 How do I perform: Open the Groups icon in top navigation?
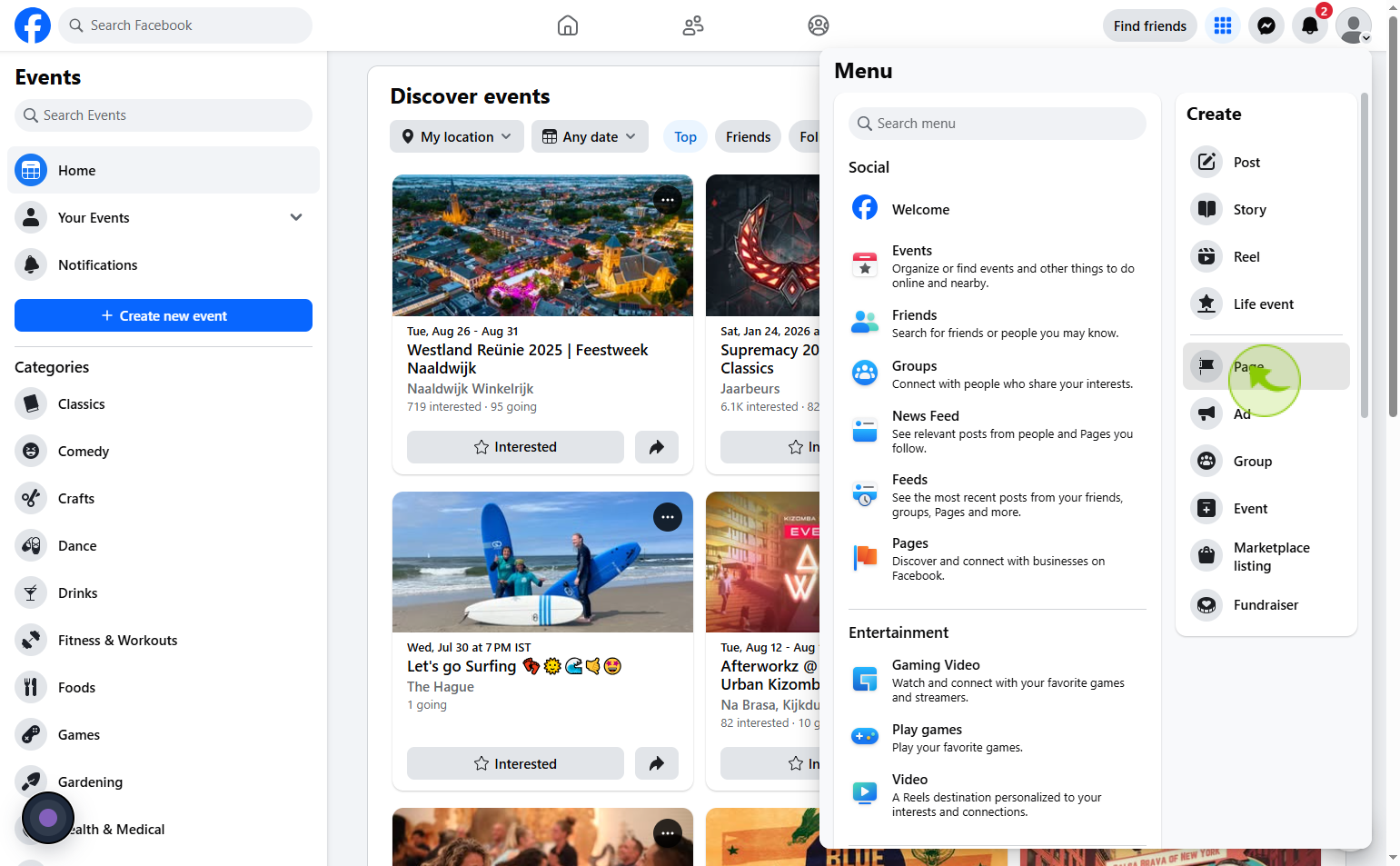819,25
